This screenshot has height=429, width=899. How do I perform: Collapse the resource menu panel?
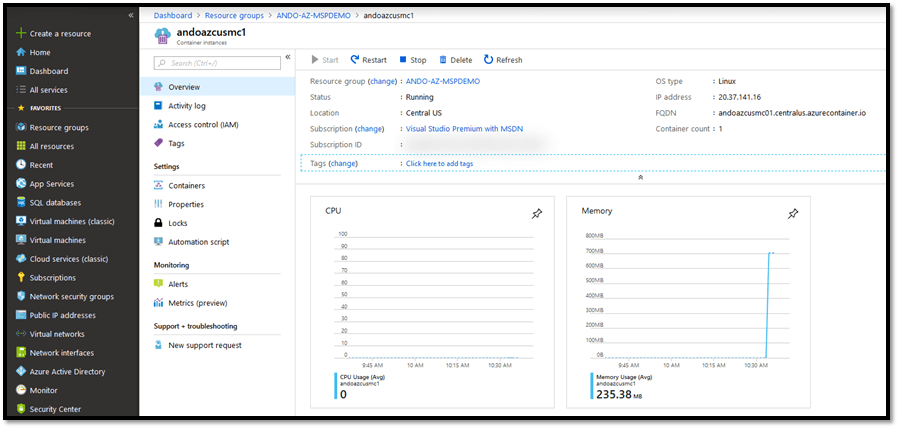tap(288, 57)
